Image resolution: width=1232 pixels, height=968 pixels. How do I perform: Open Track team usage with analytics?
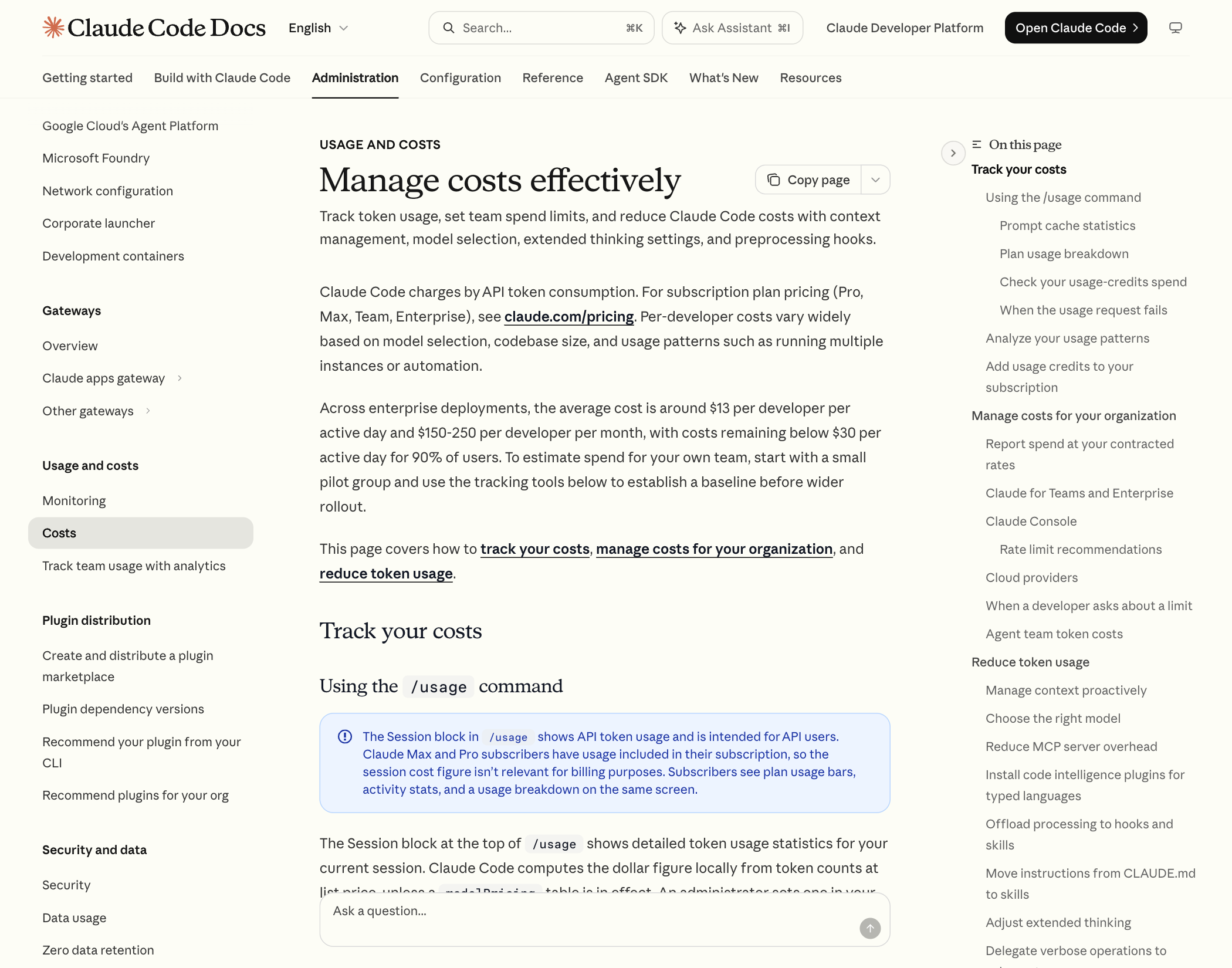pyautogui.click(x=134, y=566)
